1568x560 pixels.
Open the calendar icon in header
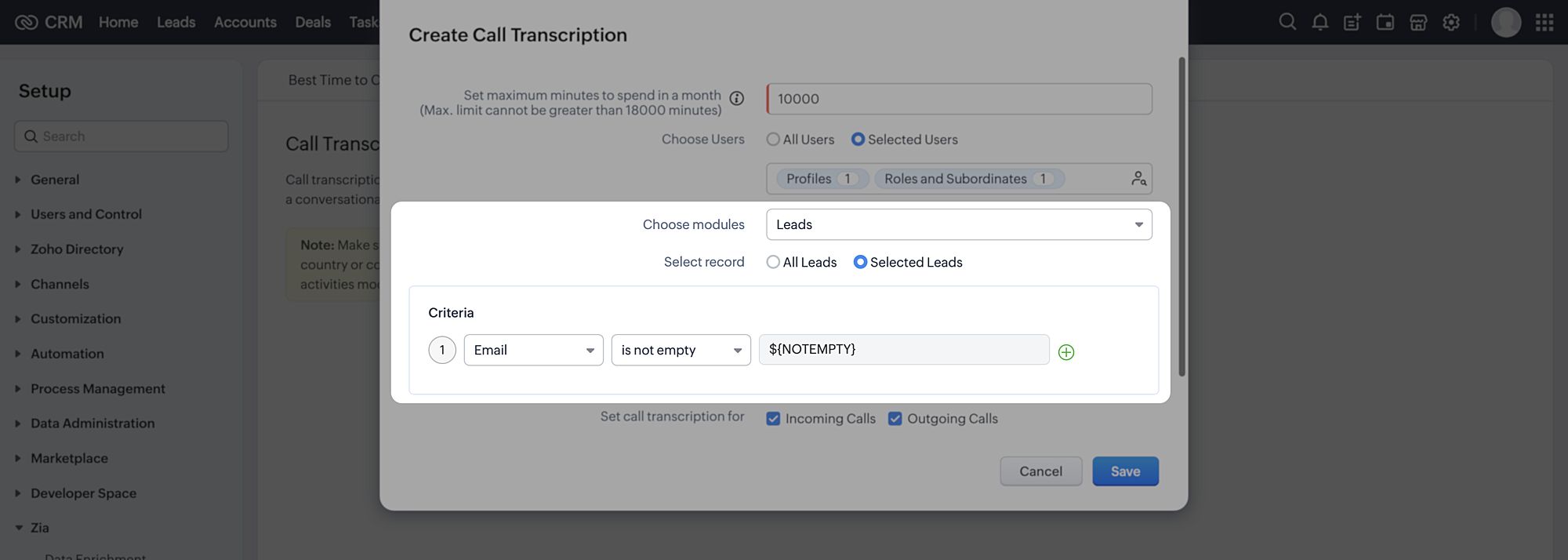[1385, 23]
